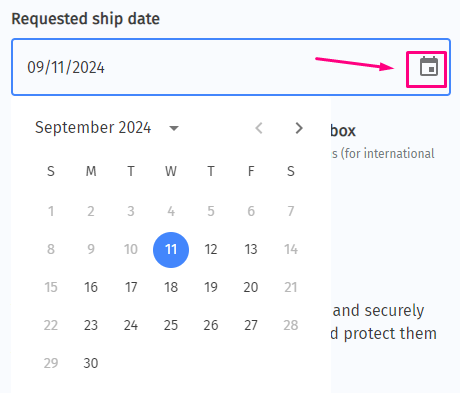Select September 13 in the calendar

click(x=251, y=249)
